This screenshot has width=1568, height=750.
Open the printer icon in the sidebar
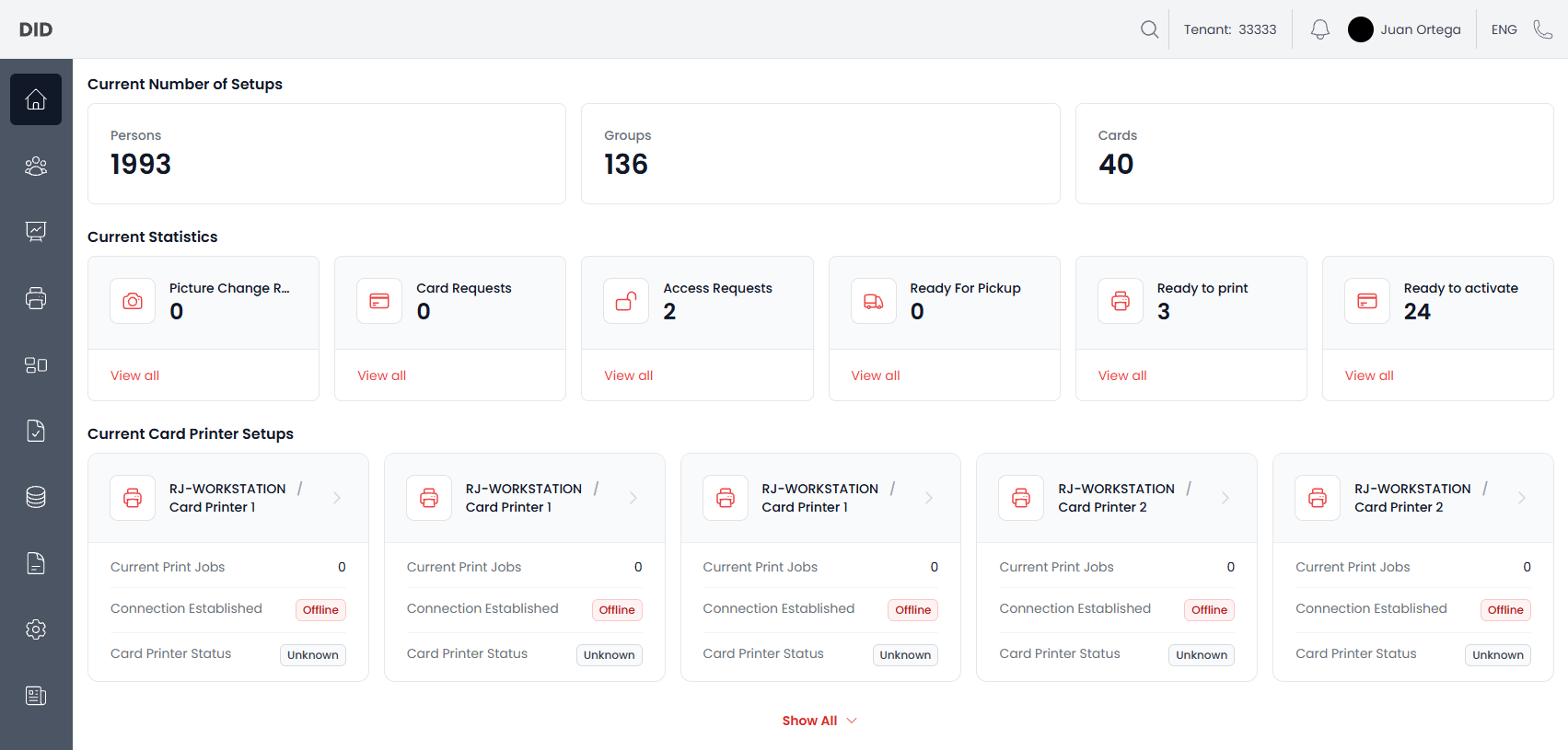(36, 298)
